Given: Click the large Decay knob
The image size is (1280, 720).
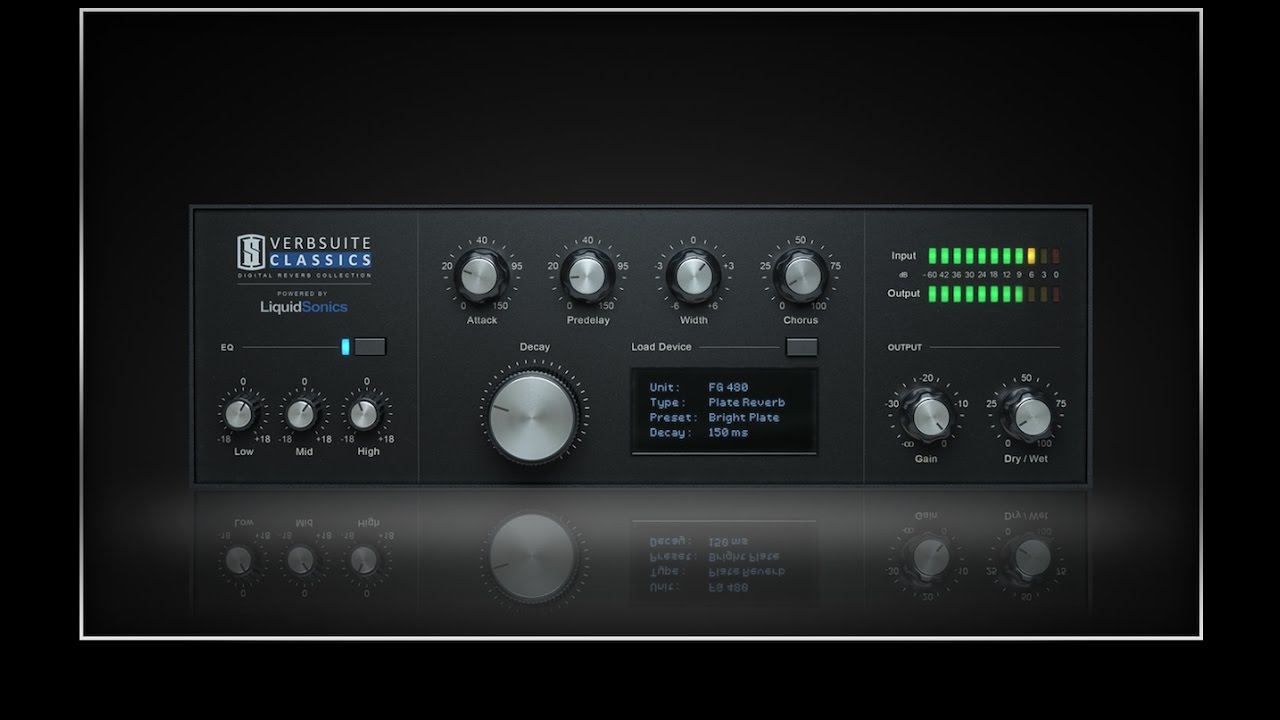Looking at the screenshot, I should click(533, 417).
